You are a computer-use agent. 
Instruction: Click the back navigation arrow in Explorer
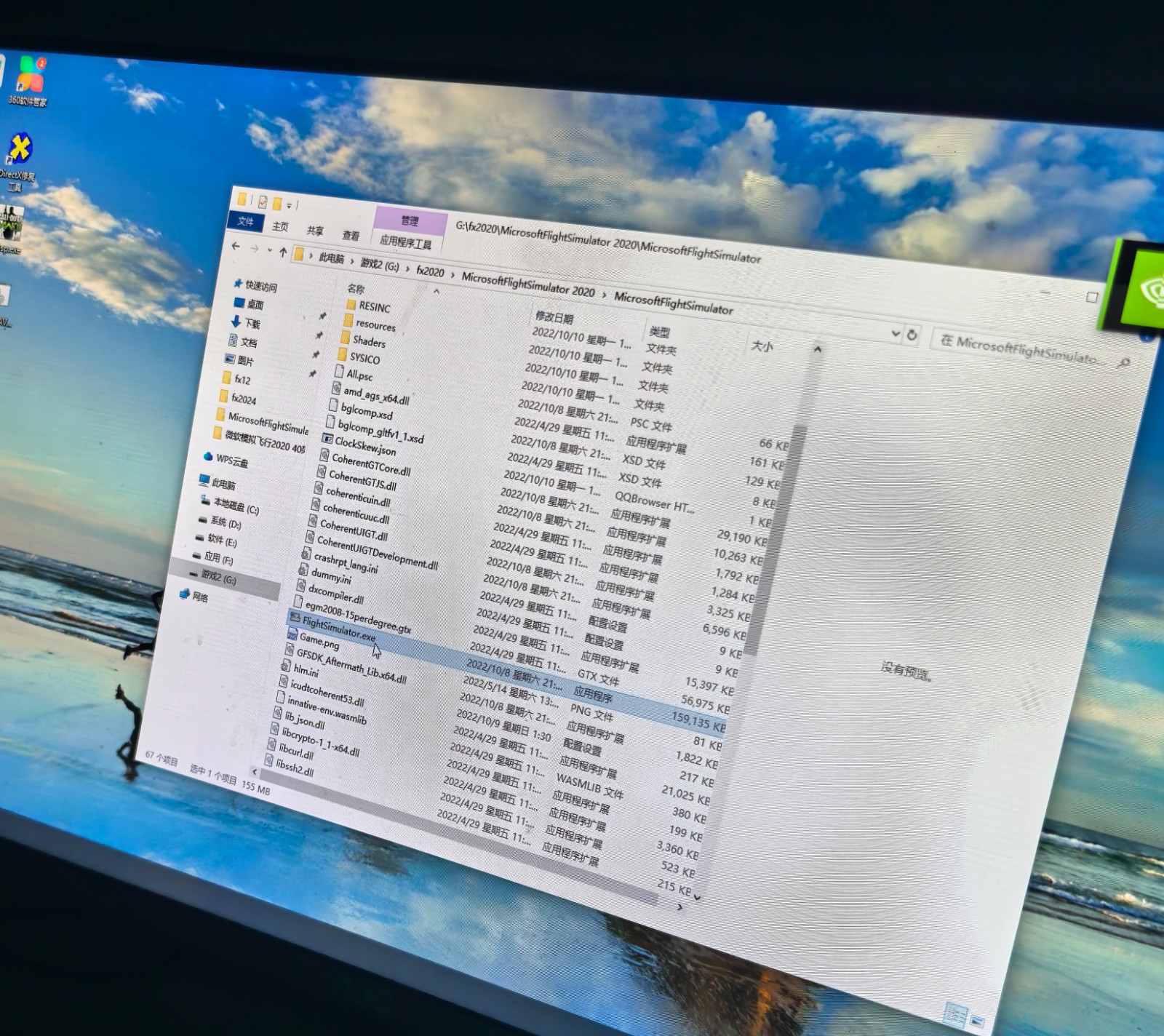point(236,247)
